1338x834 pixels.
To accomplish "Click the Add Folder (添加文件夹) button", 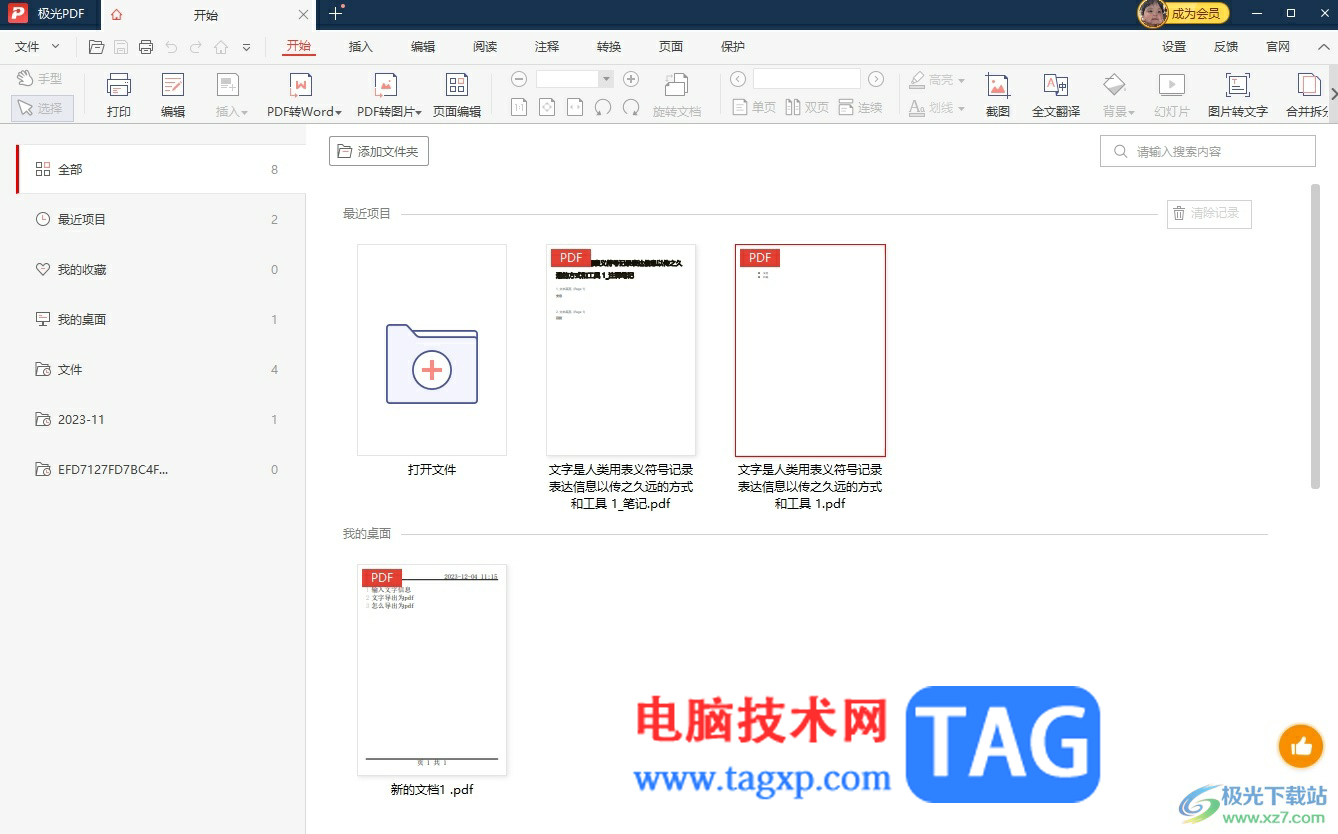I will pyautogui.click(x=379, y=151).
